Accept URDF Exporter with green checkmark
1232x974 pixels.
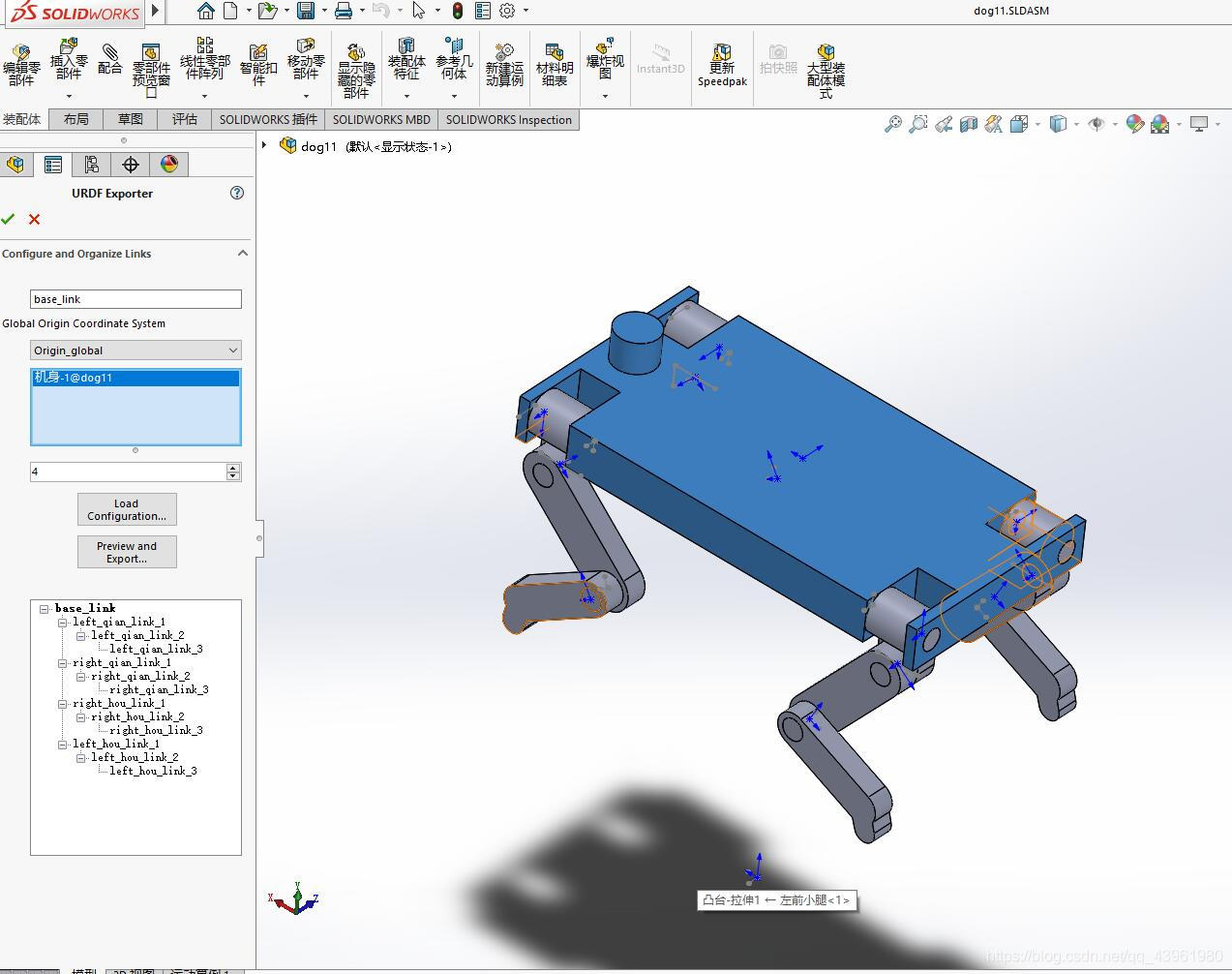[9, 219]
